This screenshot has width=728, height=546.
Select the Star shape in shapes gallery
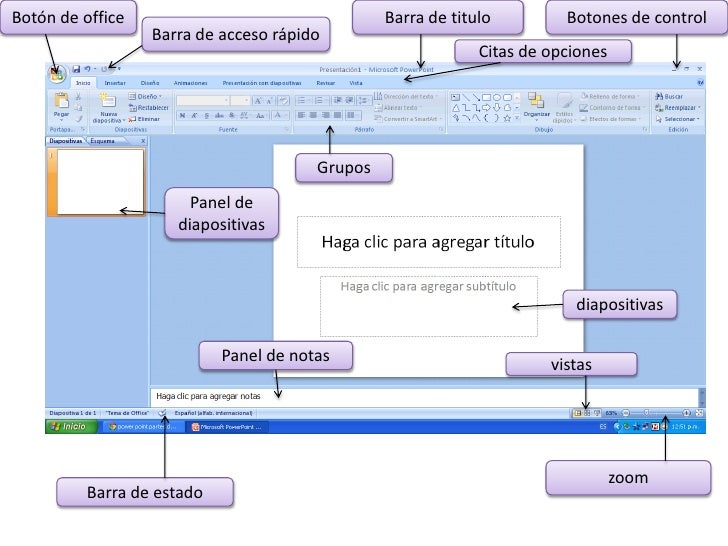(507, 118)
